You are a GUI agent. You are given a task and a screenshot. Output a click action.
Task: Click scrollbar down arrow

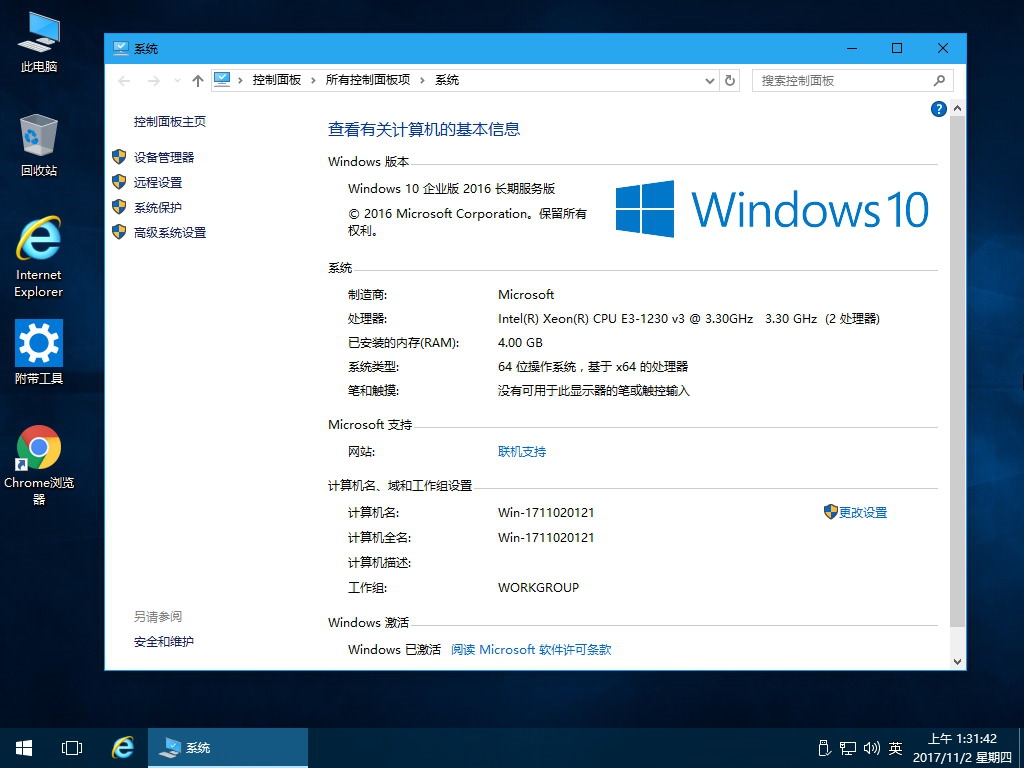(957, 662)
